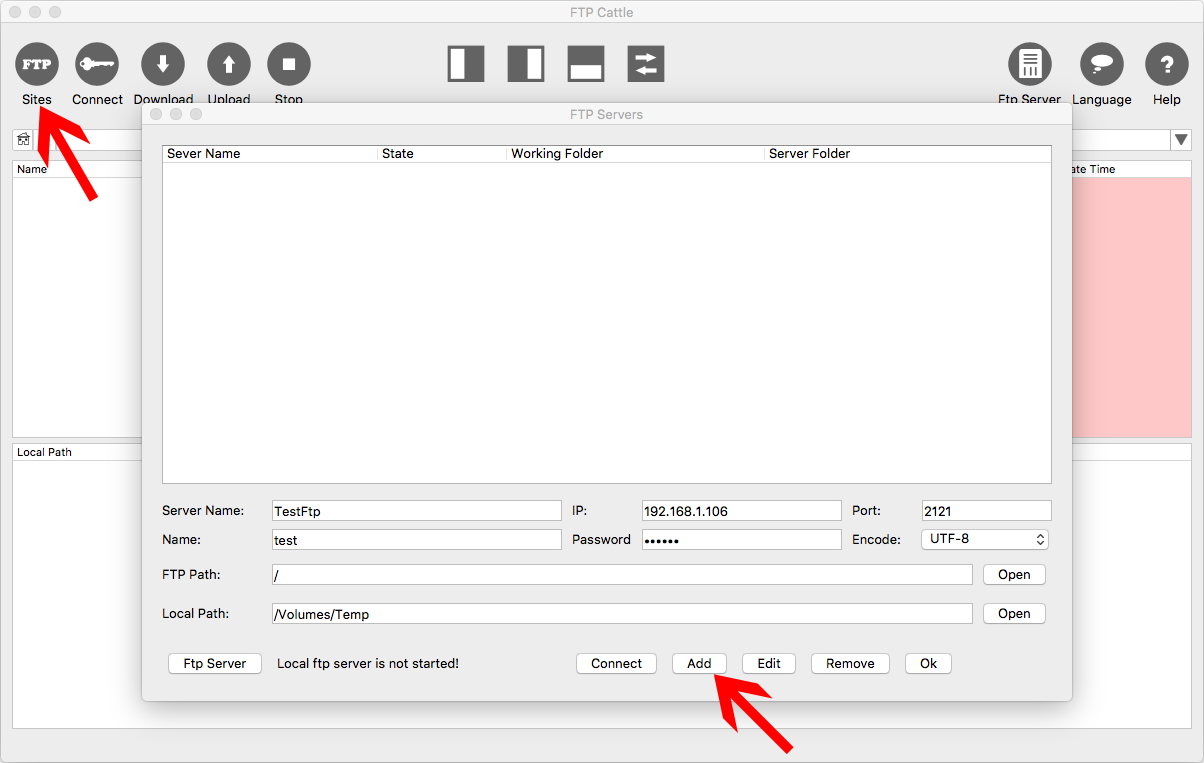
Task: Click the Ftp Server button in dialog
Action: click(215, 664)
